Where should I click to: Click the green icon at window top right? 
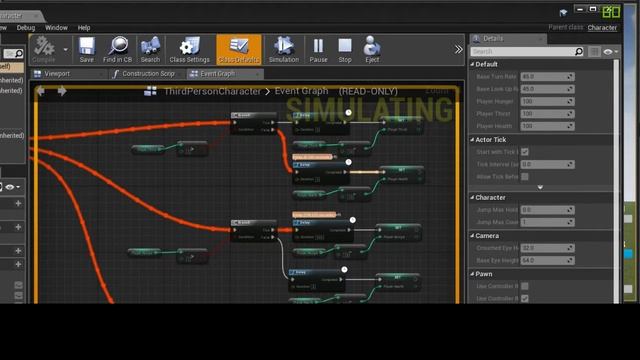click(611, 12)
